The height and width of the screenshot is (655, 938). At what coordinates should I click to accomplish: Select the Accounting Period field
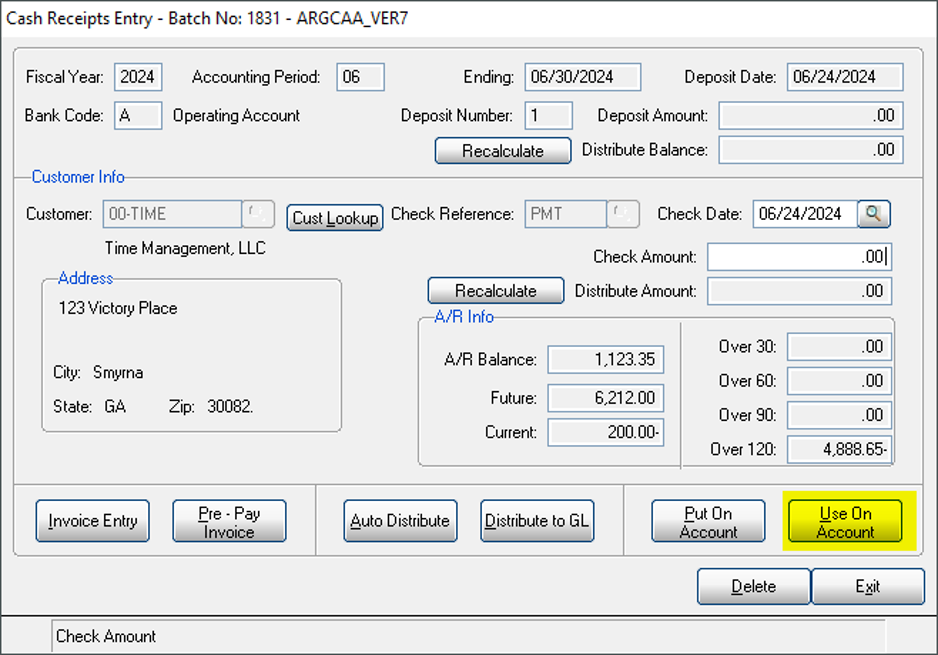coord(360,77)
